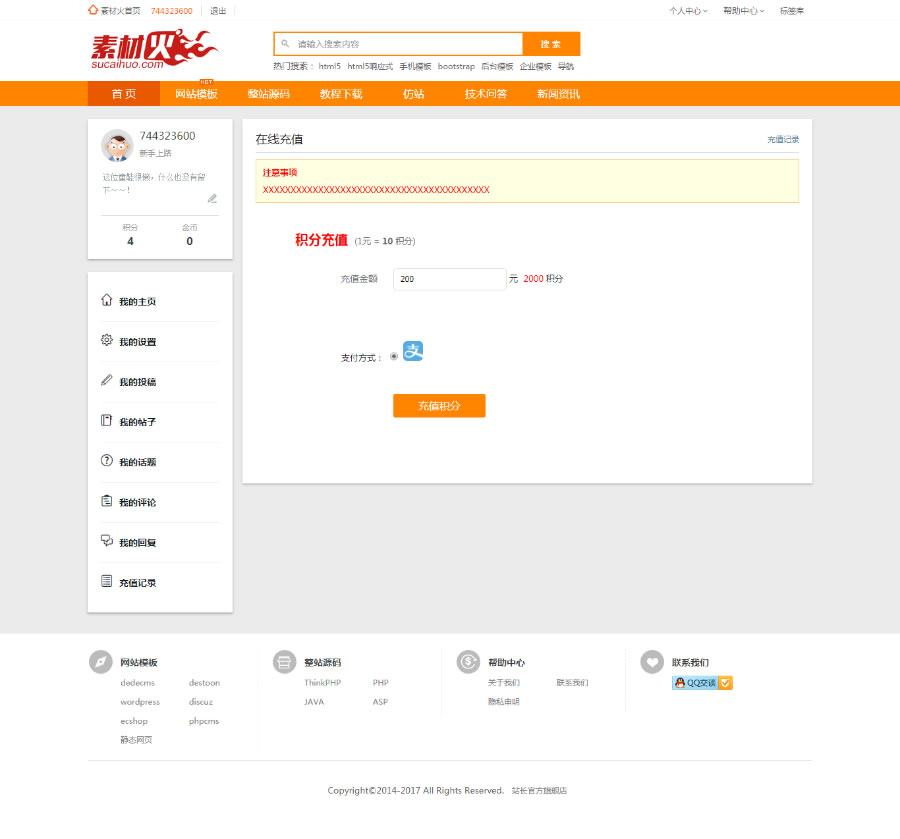This screenshot has height=839, width=900.
Task: Open the 首页 navigation tab
Action: (124, 94)
